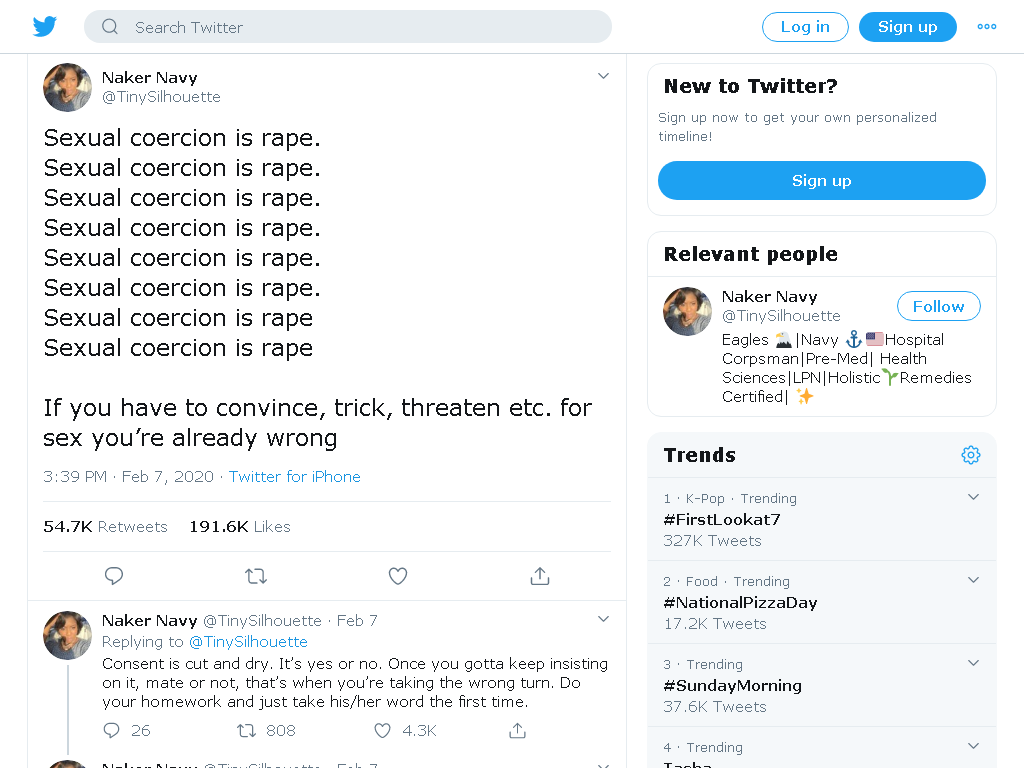This screenshot has height=768, width=1024.
Task: Open the Twitter for iPhone link
Action: [295, 477]
